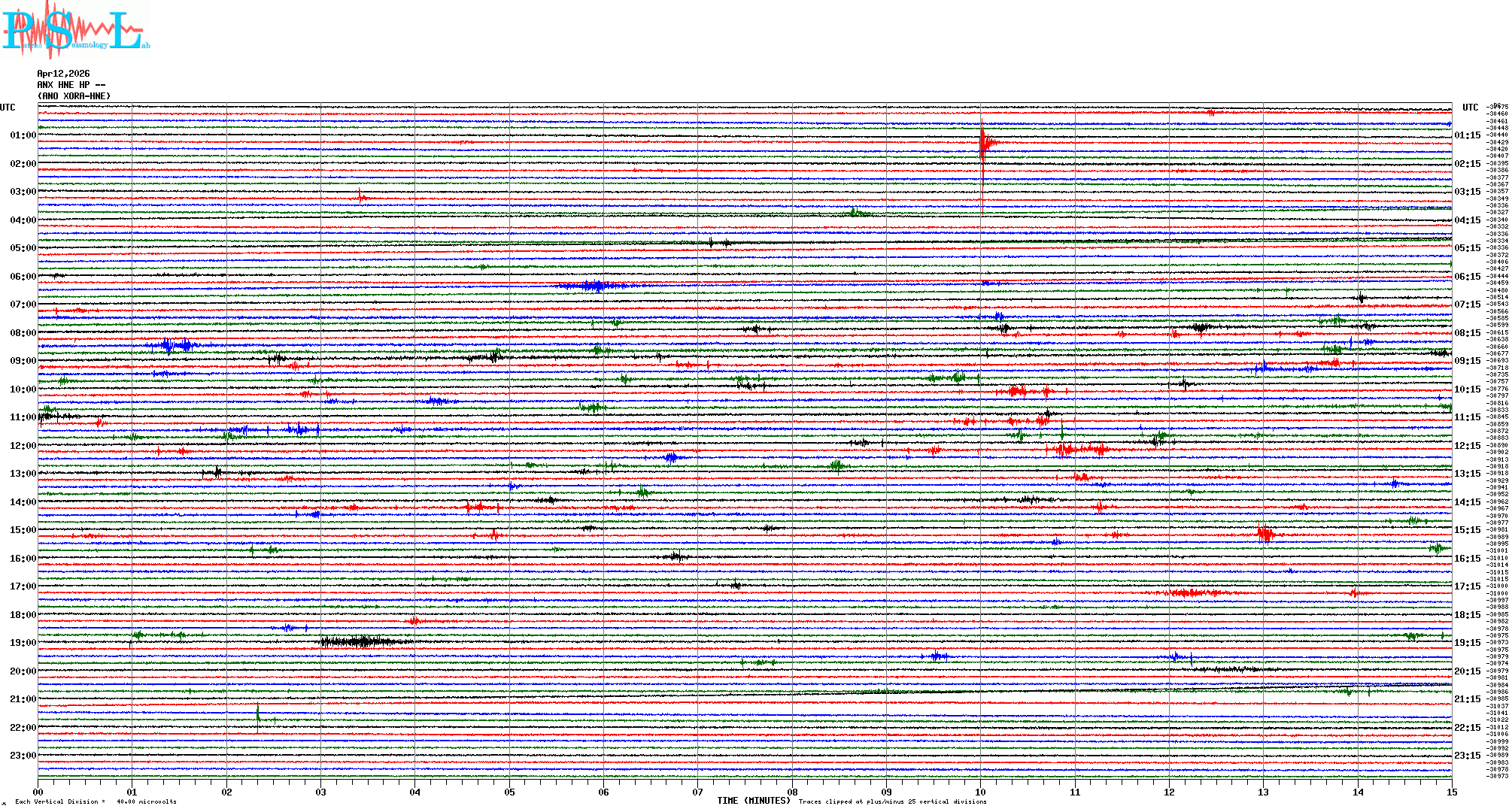Click the 09:15 time label on right axis
This screenshot has width=1512, height=812.
click(1467, 361)
